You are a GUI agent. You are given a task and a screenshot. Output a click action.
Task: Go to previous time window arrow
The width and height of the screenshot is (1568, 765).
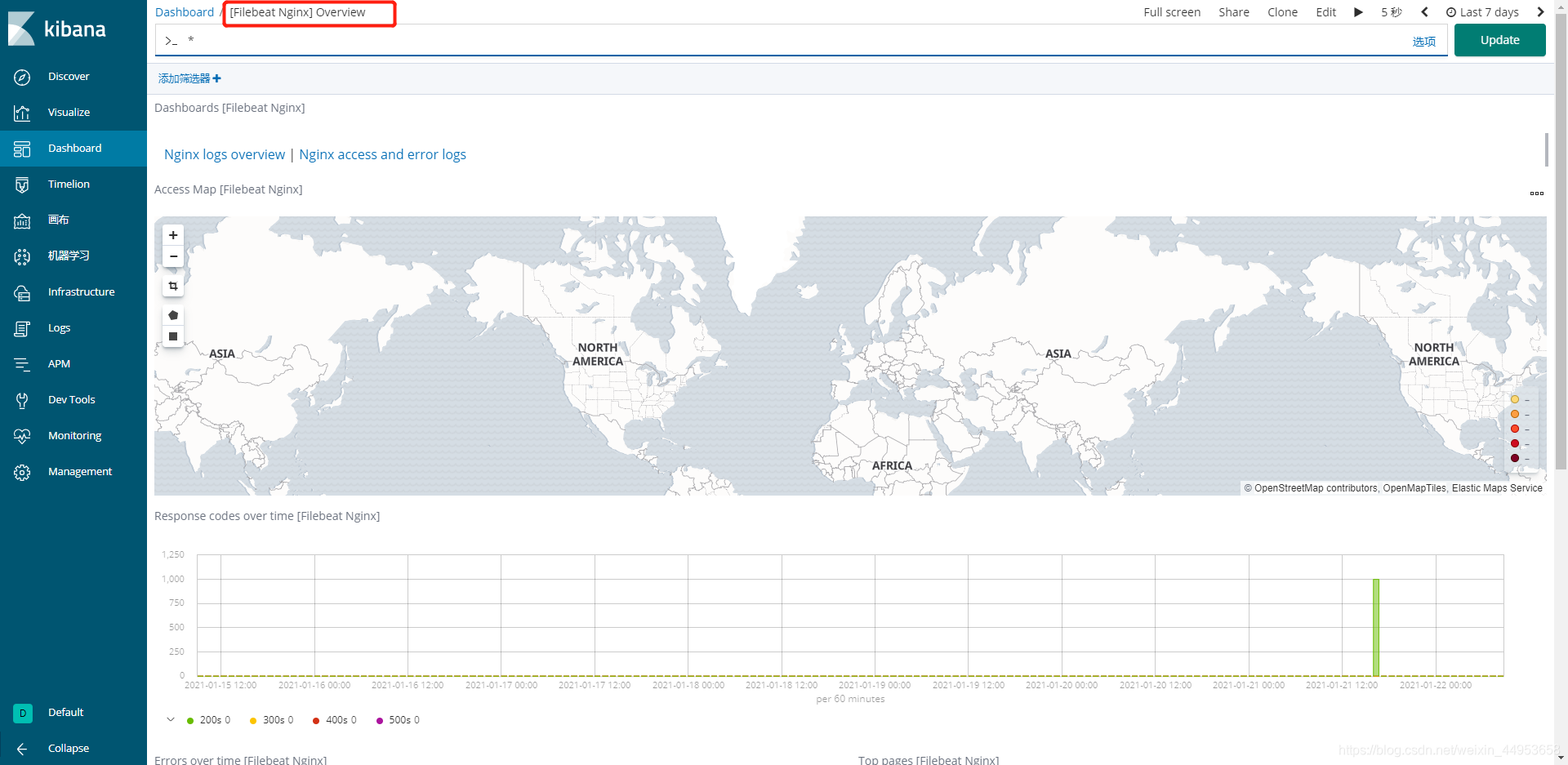1424,12
